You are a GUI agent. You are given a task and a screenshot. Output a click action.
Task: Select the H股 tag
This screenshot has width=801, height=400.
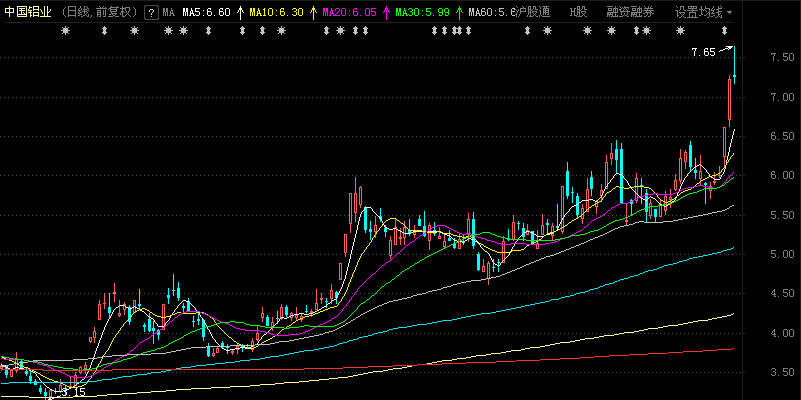[x=578, y=13]
